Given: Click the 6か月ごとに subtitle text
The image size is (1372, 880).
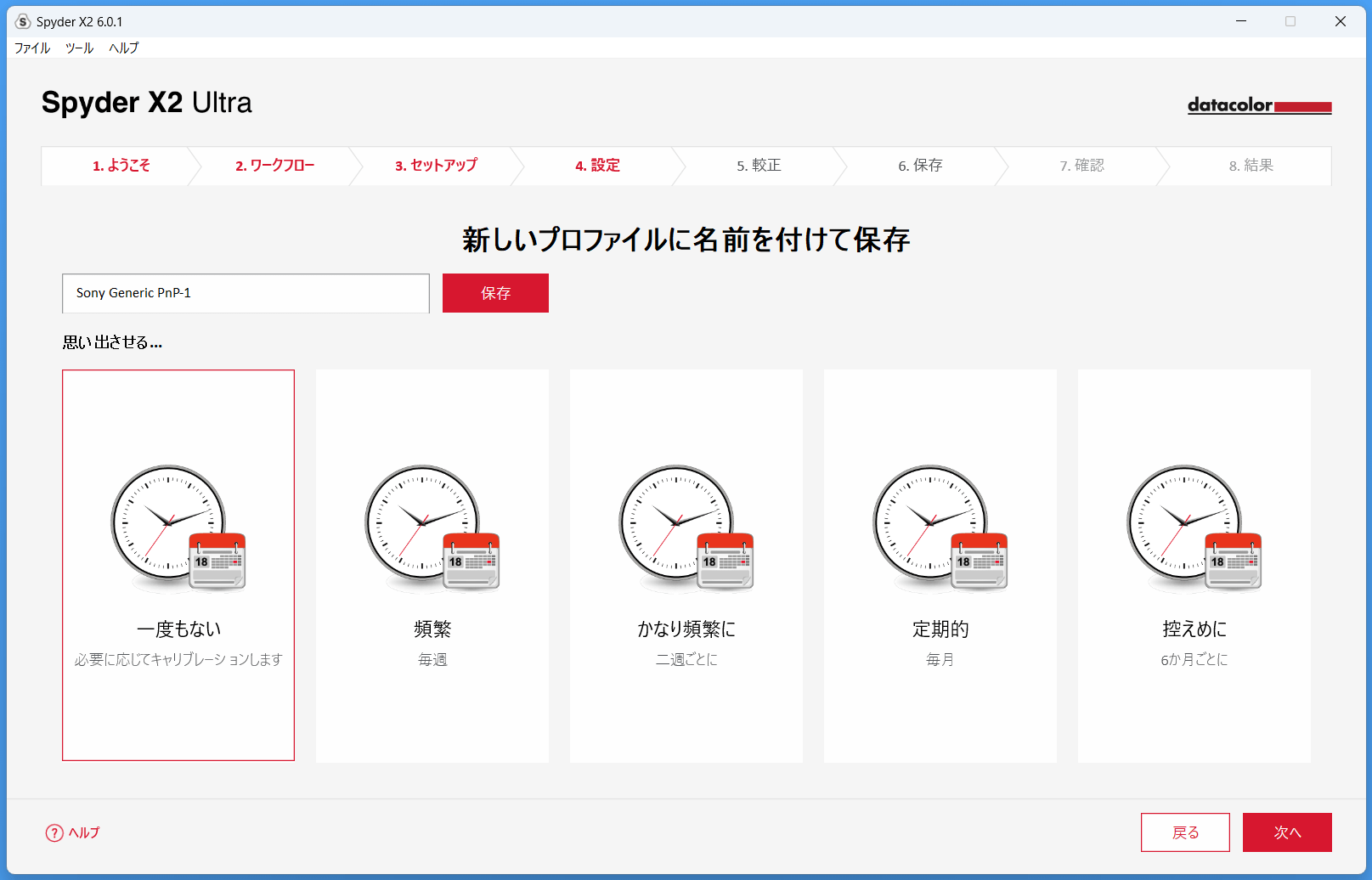Looking at the screenshot, I should [x=1194, y=660].
